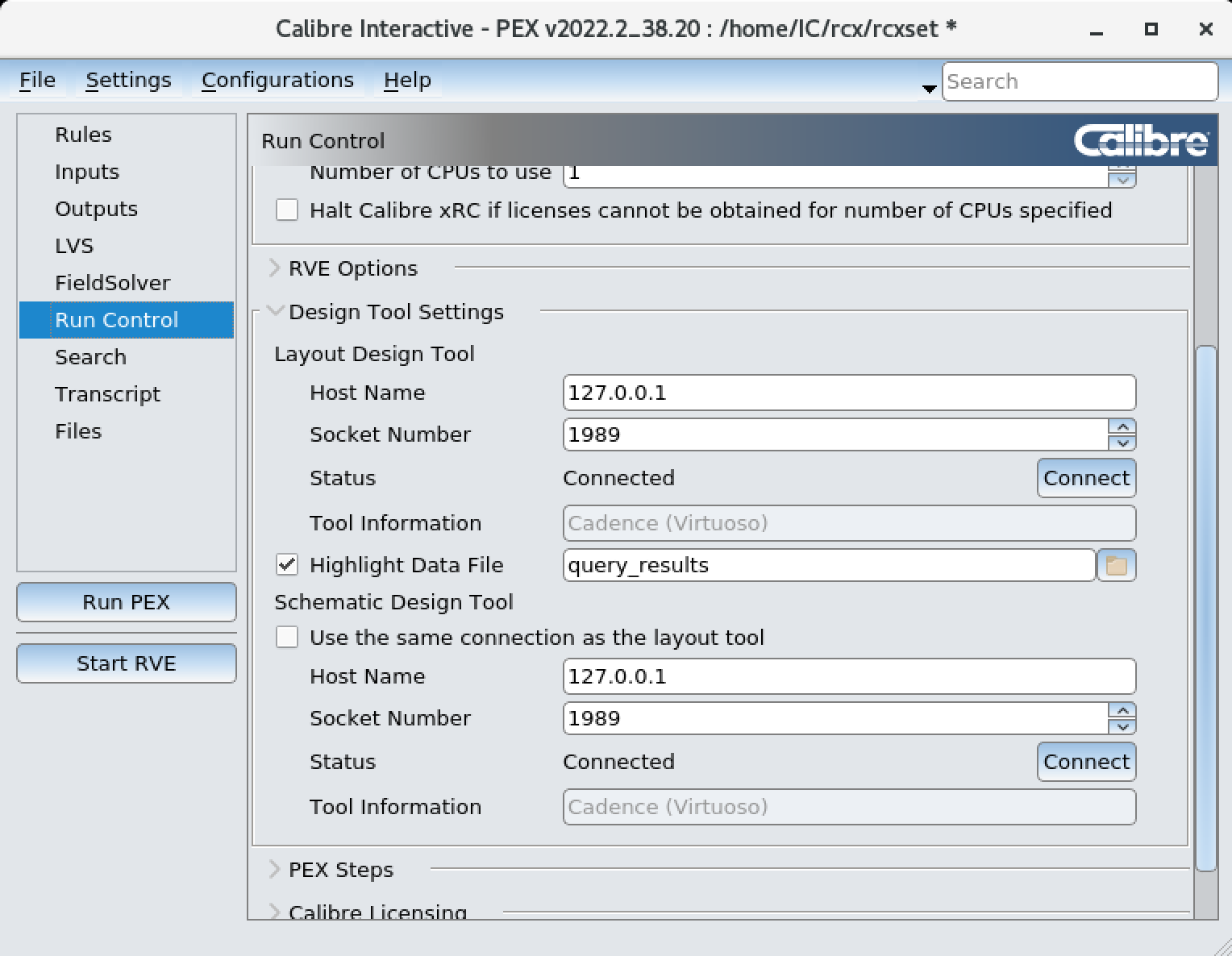Click the Number of CPUs field
1232x956 pixels.
835,176
